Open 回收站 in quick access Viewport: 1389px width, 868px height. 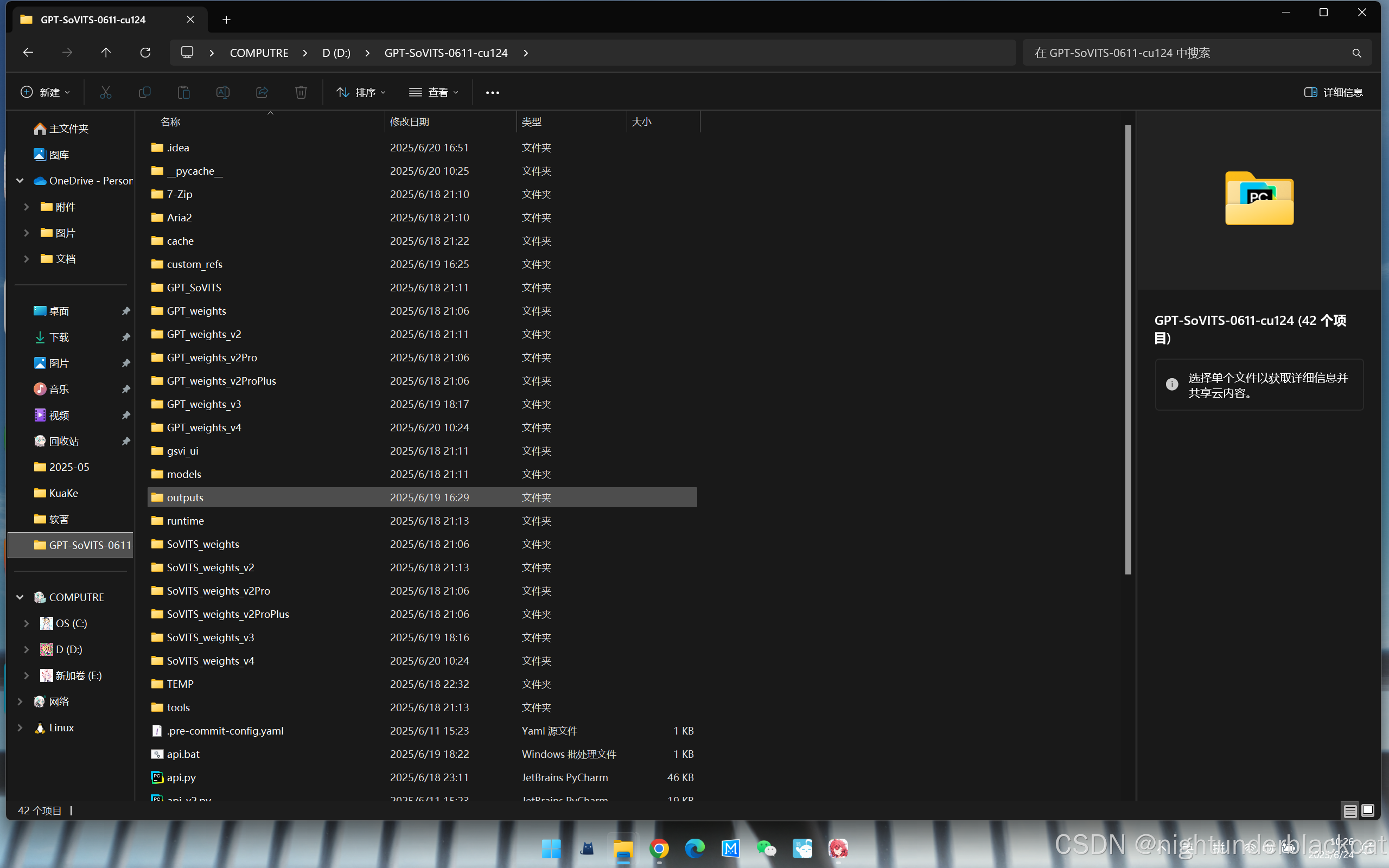point(56,441)
